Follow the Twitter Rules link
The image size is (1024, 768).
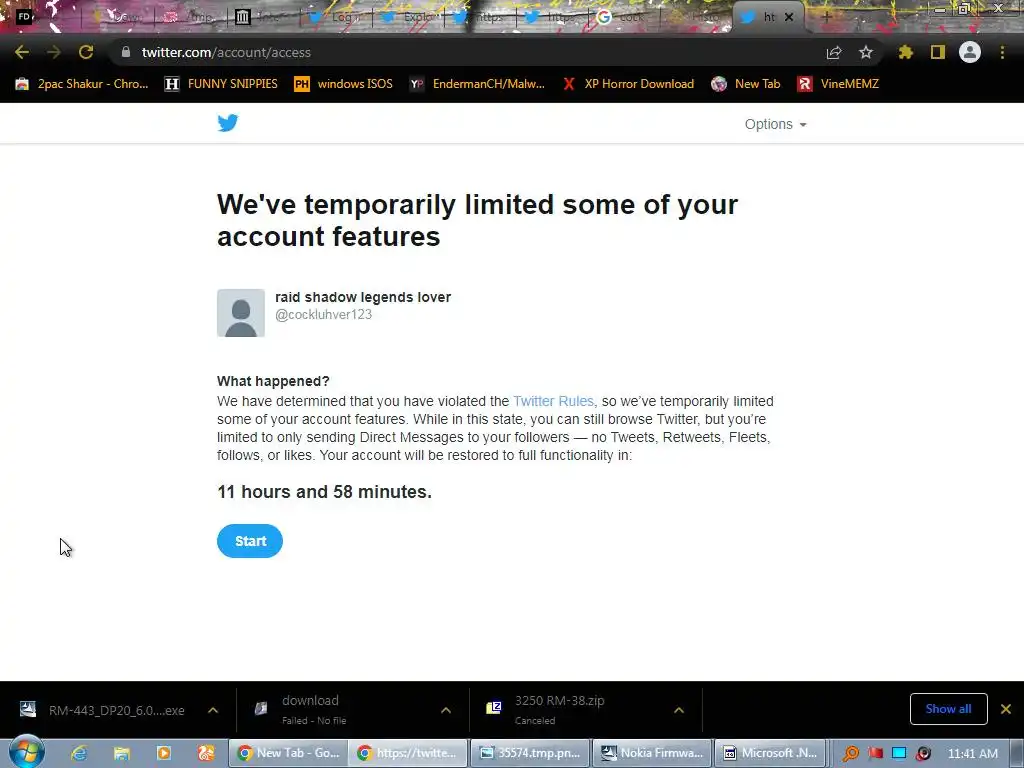click(553, 401)
